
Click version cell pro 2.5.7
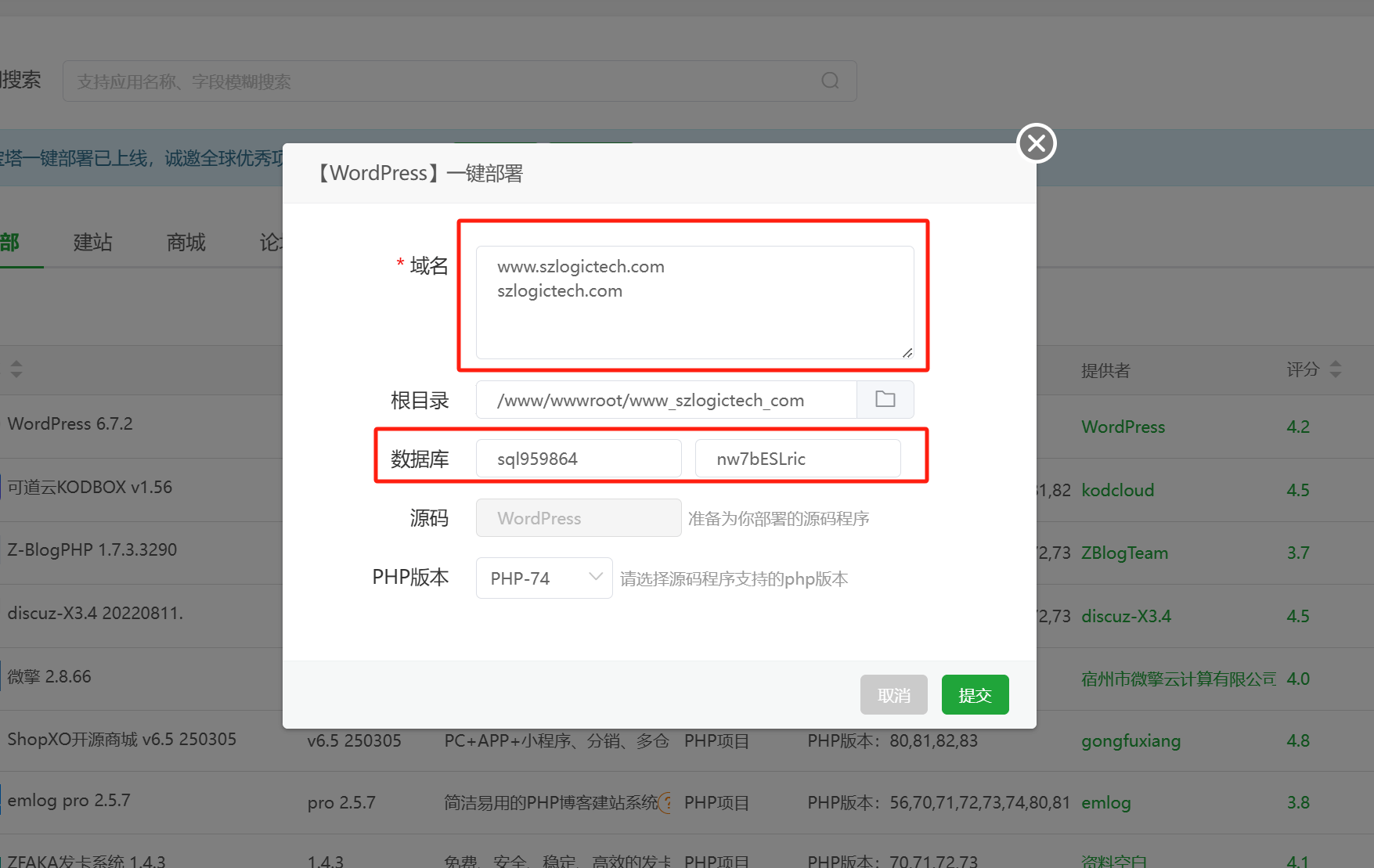[341, 802]
